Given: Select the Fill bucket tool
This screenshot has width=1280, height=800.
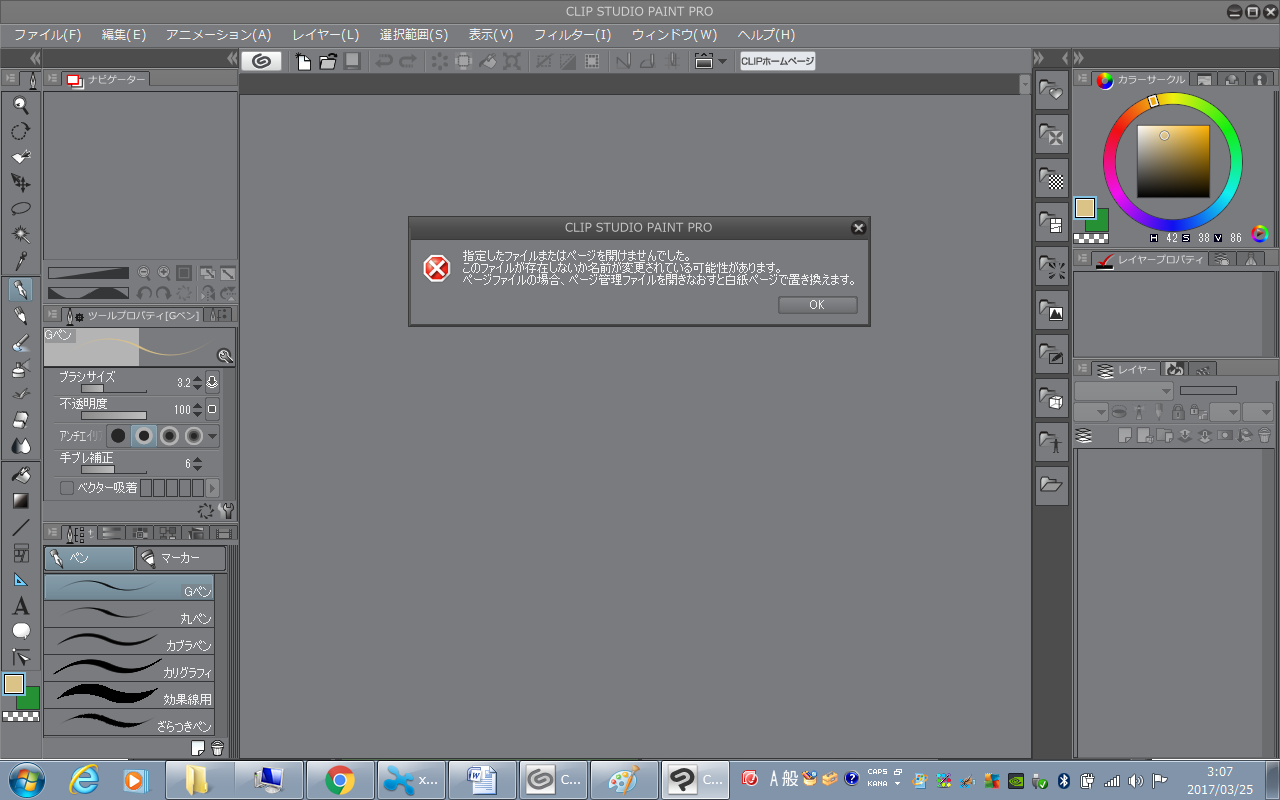Looking at the screenshot, I should [x=20, y=475].
